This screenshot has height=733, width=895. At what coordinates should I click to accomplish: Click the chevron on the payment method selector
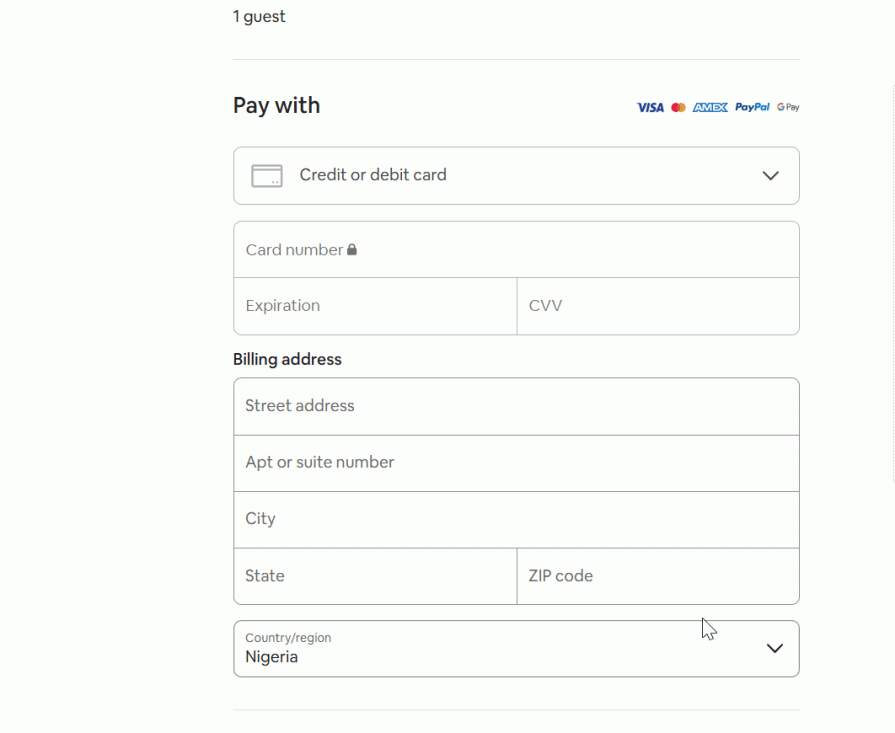click(770, 175)
